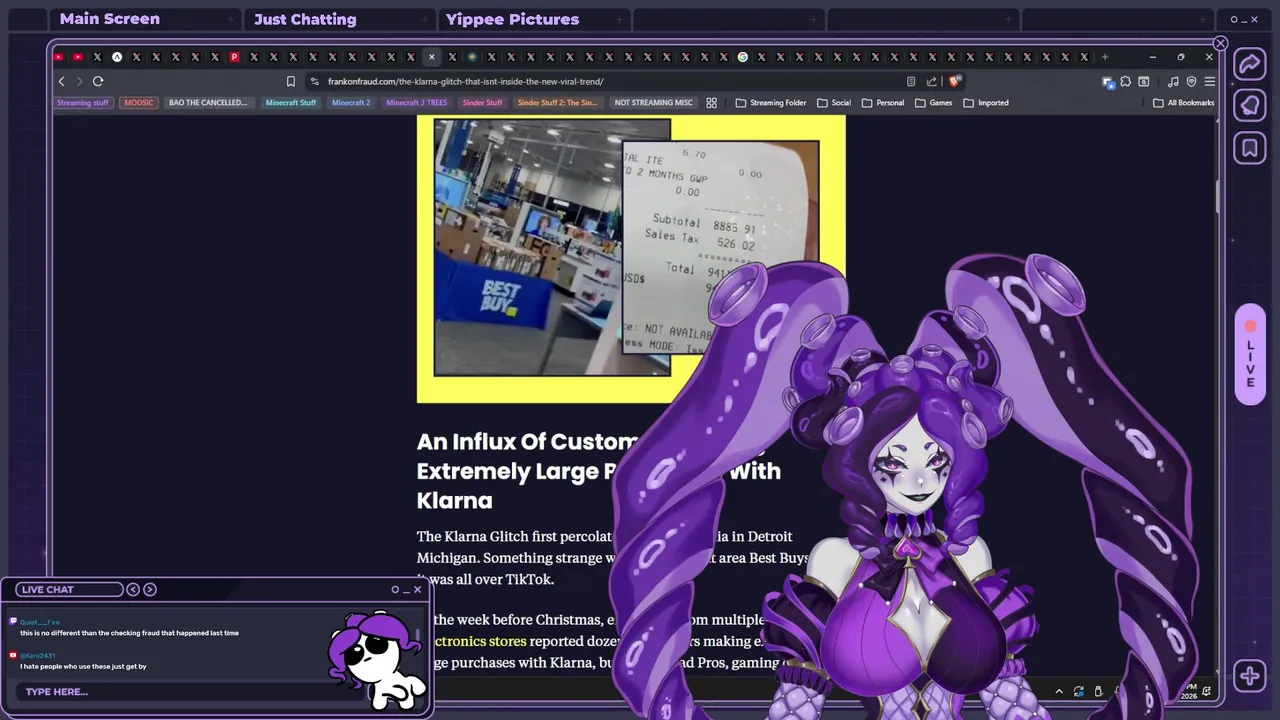
Task: Show hidden system tray icons chevron
Action: (x=1059, y=691)
